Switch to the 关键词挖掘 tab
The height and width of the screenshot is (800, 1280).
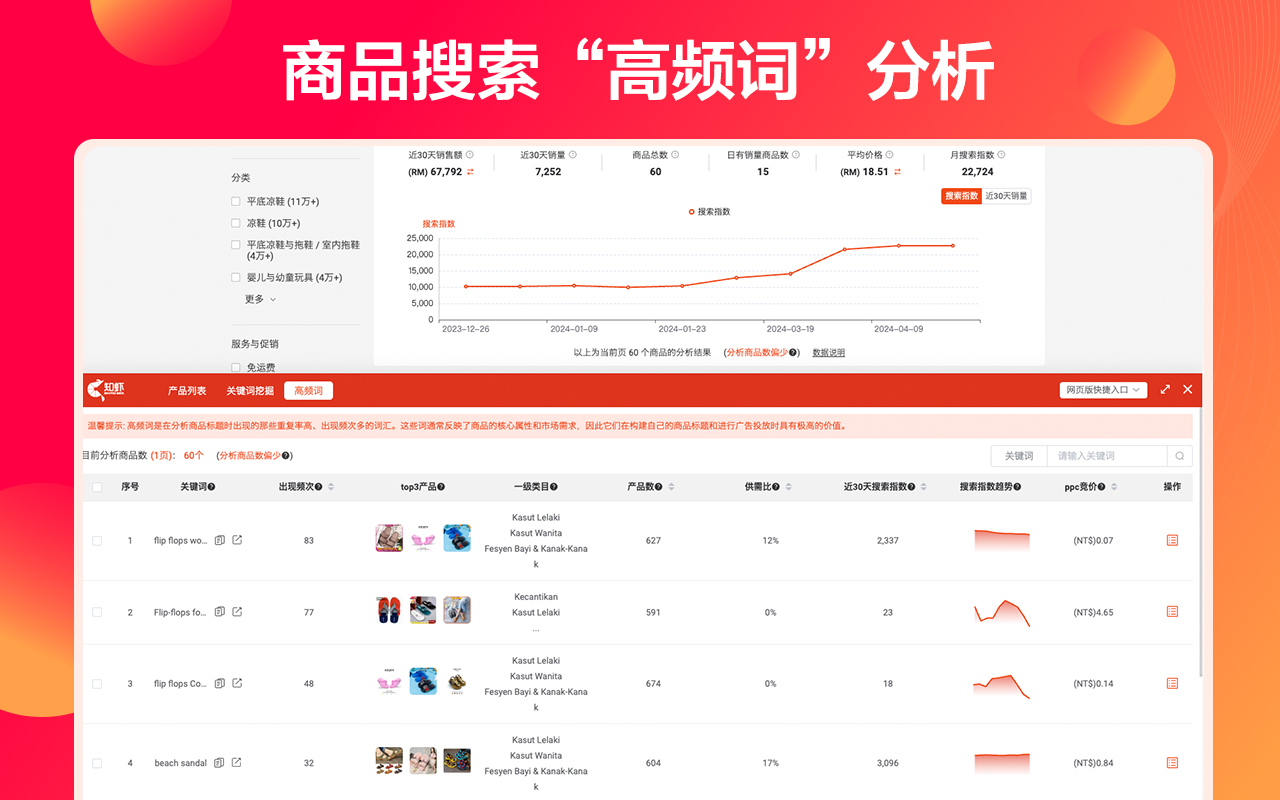[x=249, y=390]
